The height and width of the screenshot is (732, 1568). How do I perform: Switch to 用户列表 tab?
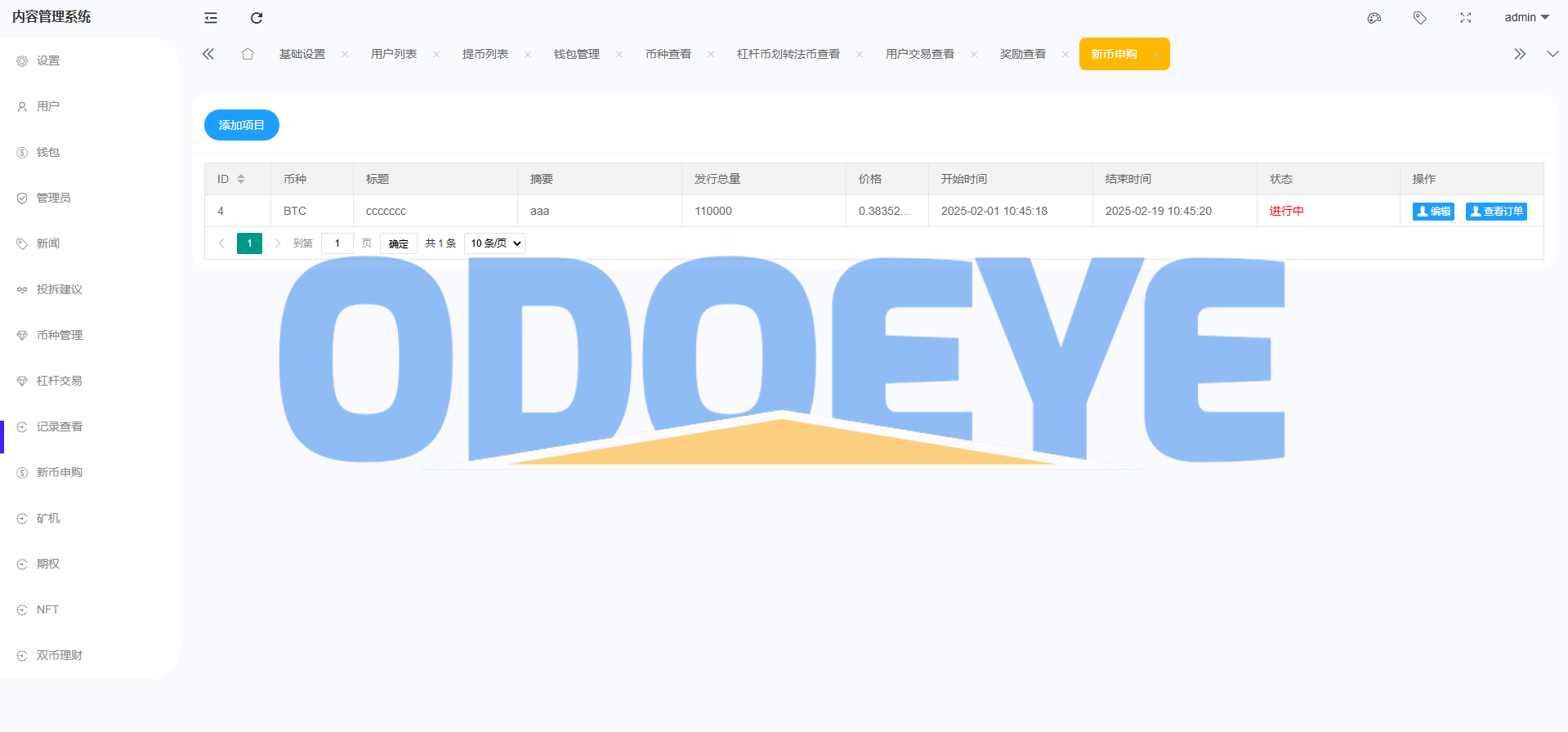pos(394,54)
